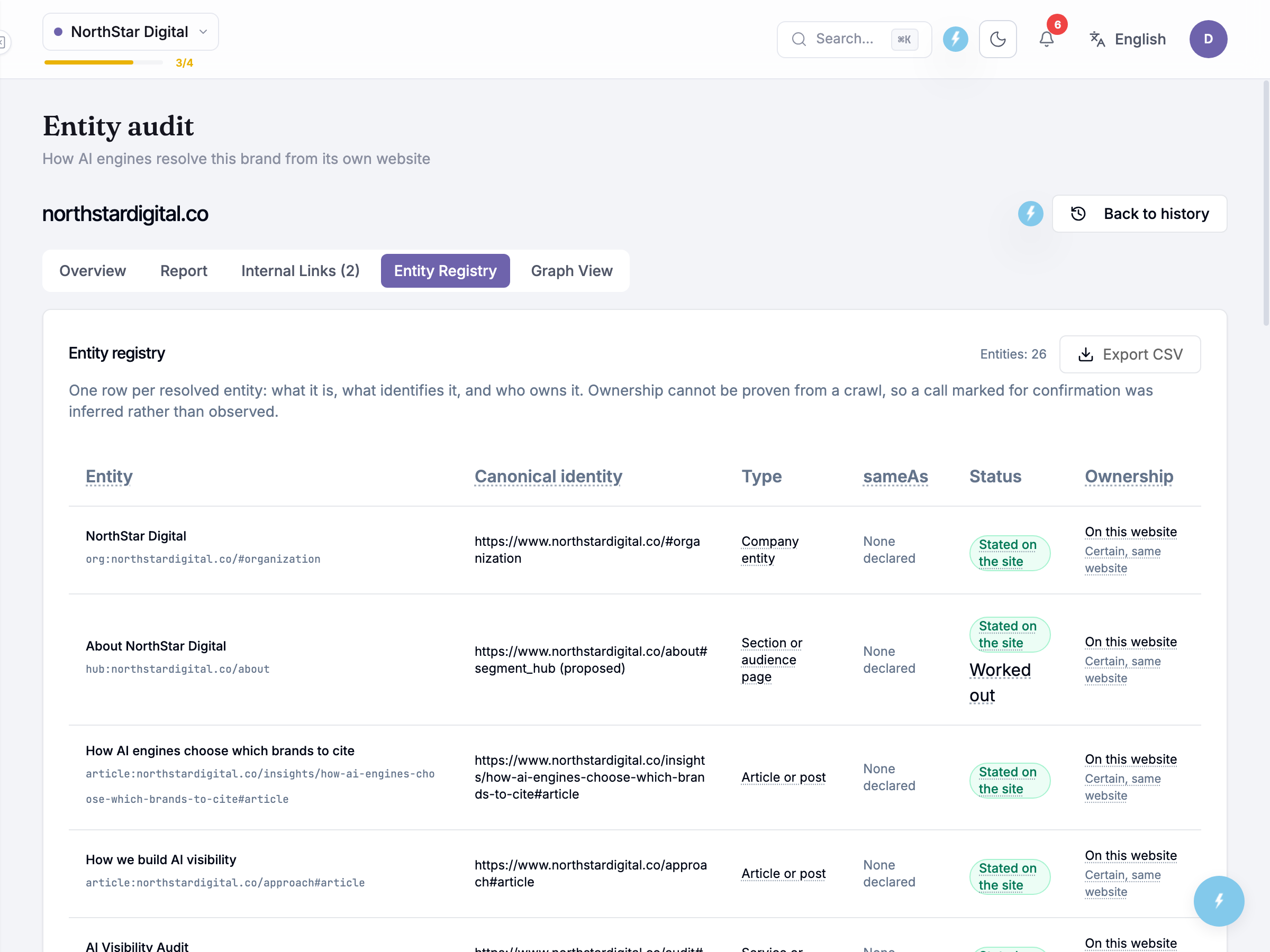Click About NorthStar Digital entity name

156,646
